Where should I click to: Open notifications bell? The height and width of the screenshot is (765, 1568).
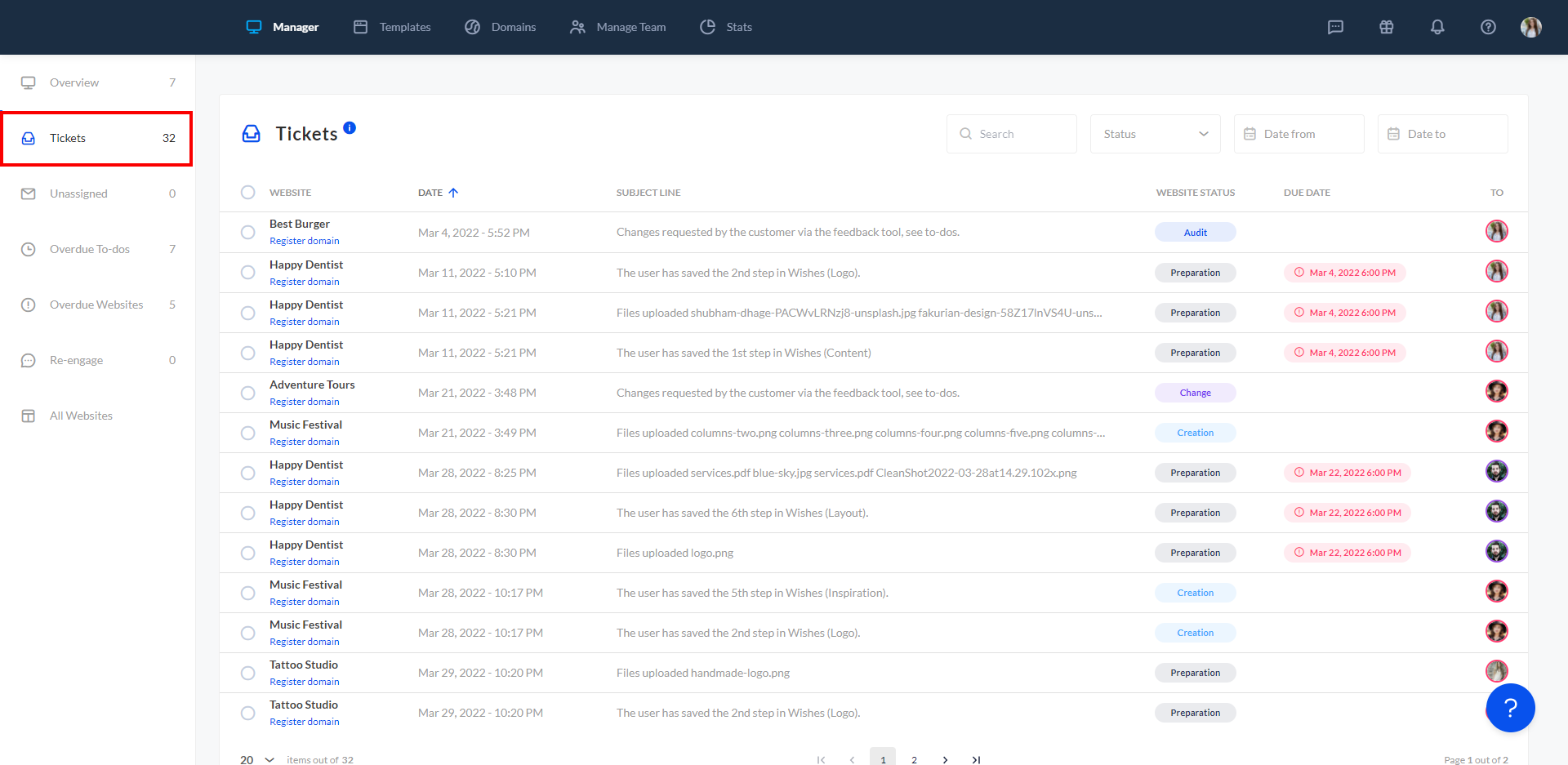point(1437,27)
